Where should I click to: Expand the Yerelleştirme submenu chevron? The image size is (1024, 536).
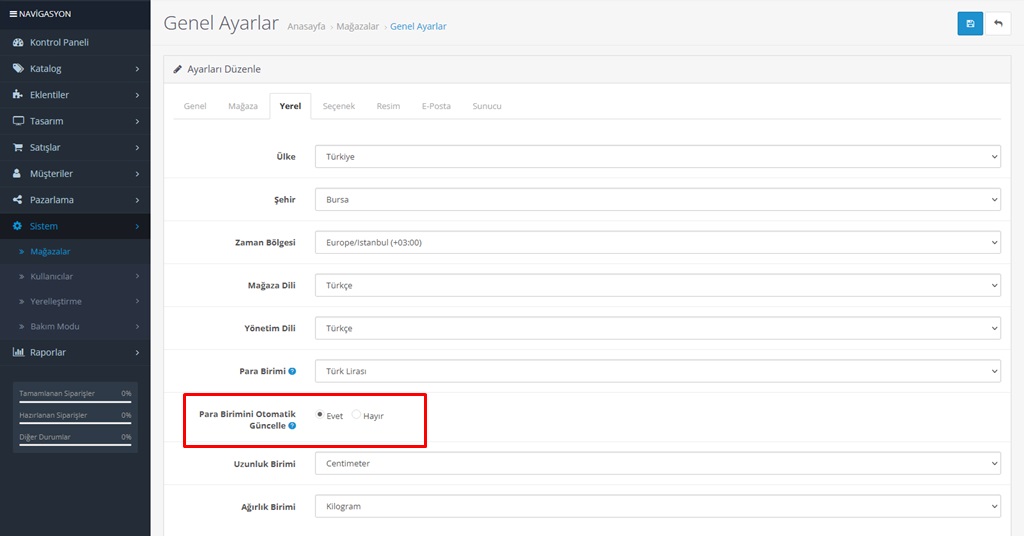click(137, 301)
